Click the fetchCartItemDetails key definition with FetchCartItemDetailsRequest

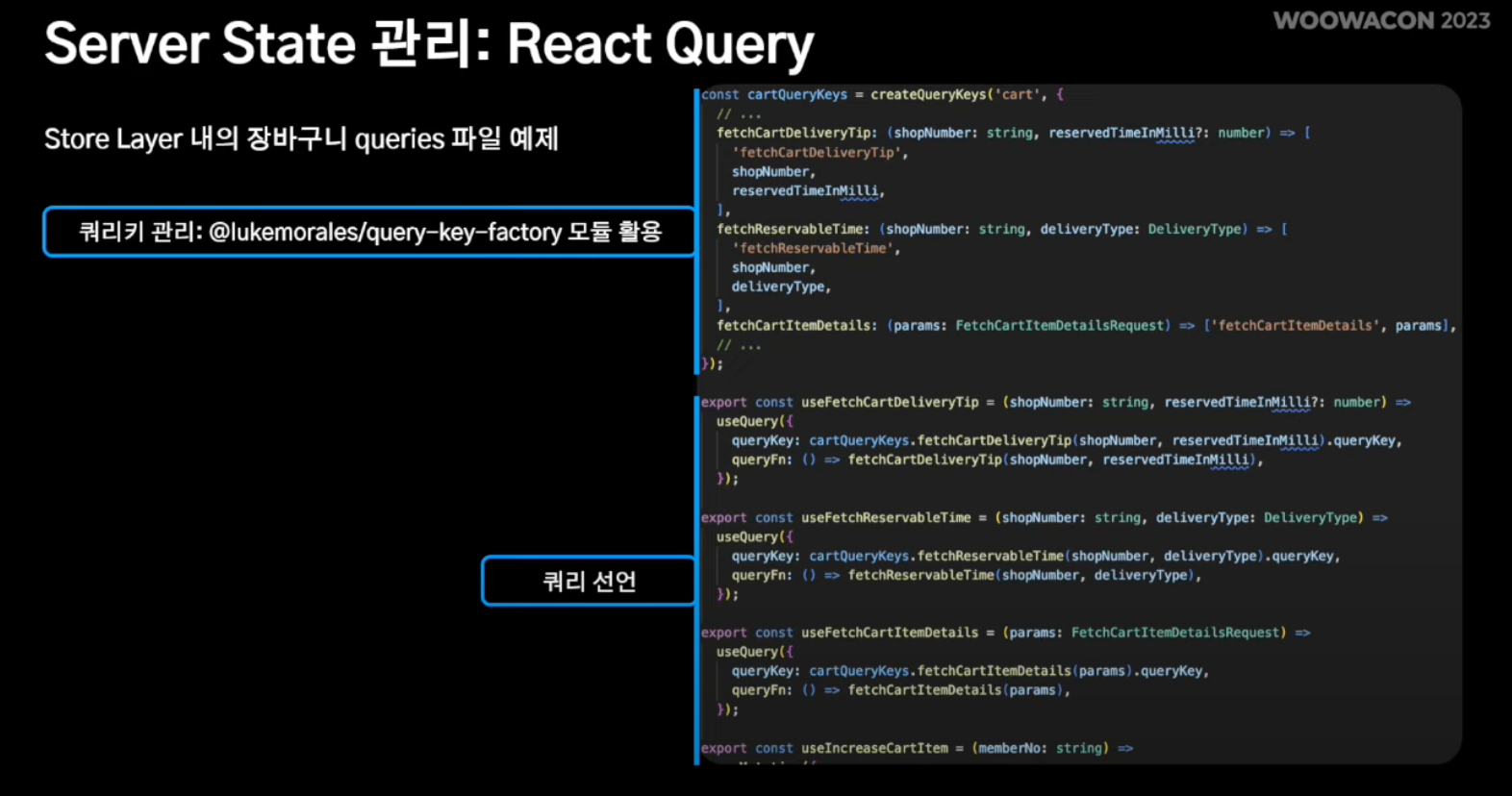pos(1085,326)
